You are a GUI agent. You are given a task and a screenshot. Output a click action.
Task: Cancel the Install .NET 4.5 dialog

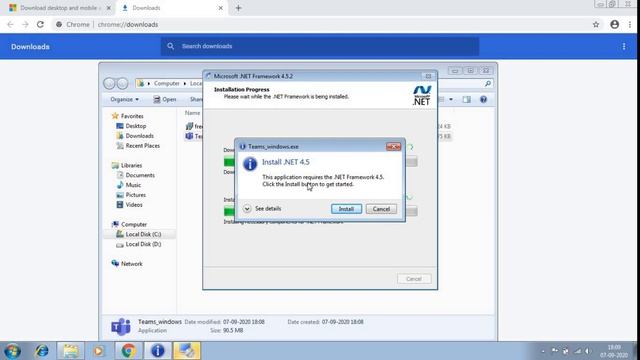point(381,209)
